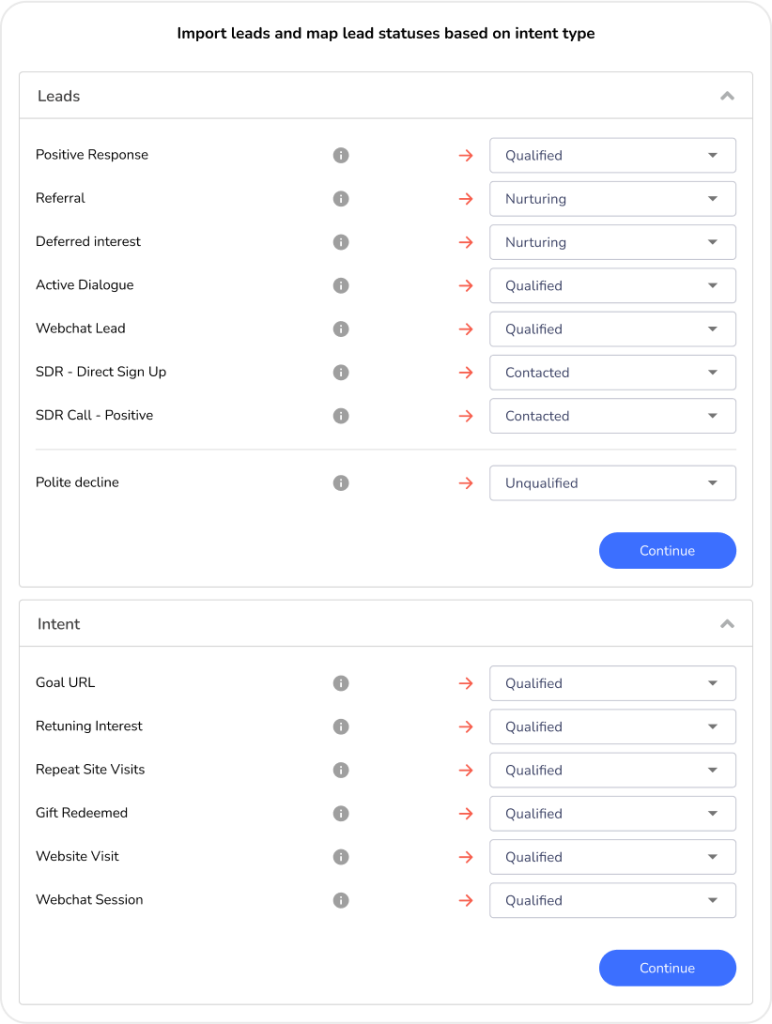Collapse the Intent section
Image resolution: width=772 pixels, height=1024 pixels.
(x=727, y=624)
